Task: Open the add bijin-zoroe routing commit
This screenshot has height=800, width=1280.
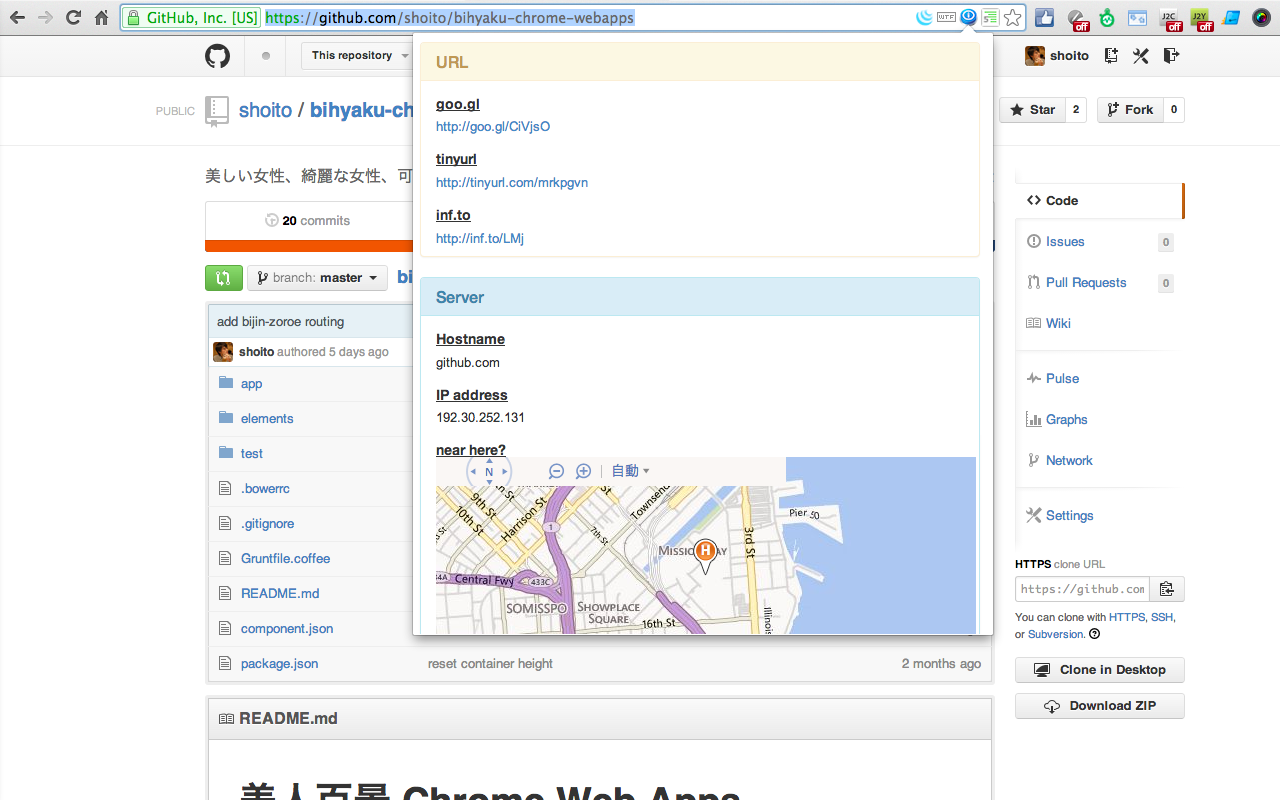Action: (x=280, y=322)
